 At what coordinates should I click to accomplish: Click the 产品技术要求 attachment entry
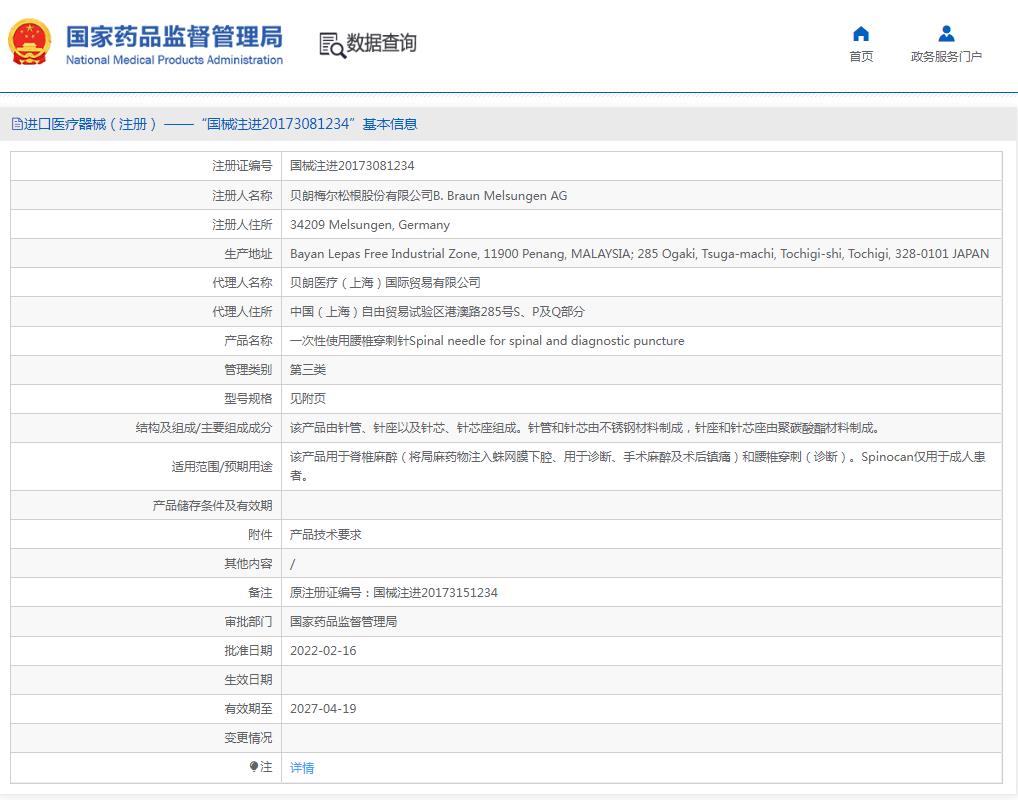(x=325, y=535)
